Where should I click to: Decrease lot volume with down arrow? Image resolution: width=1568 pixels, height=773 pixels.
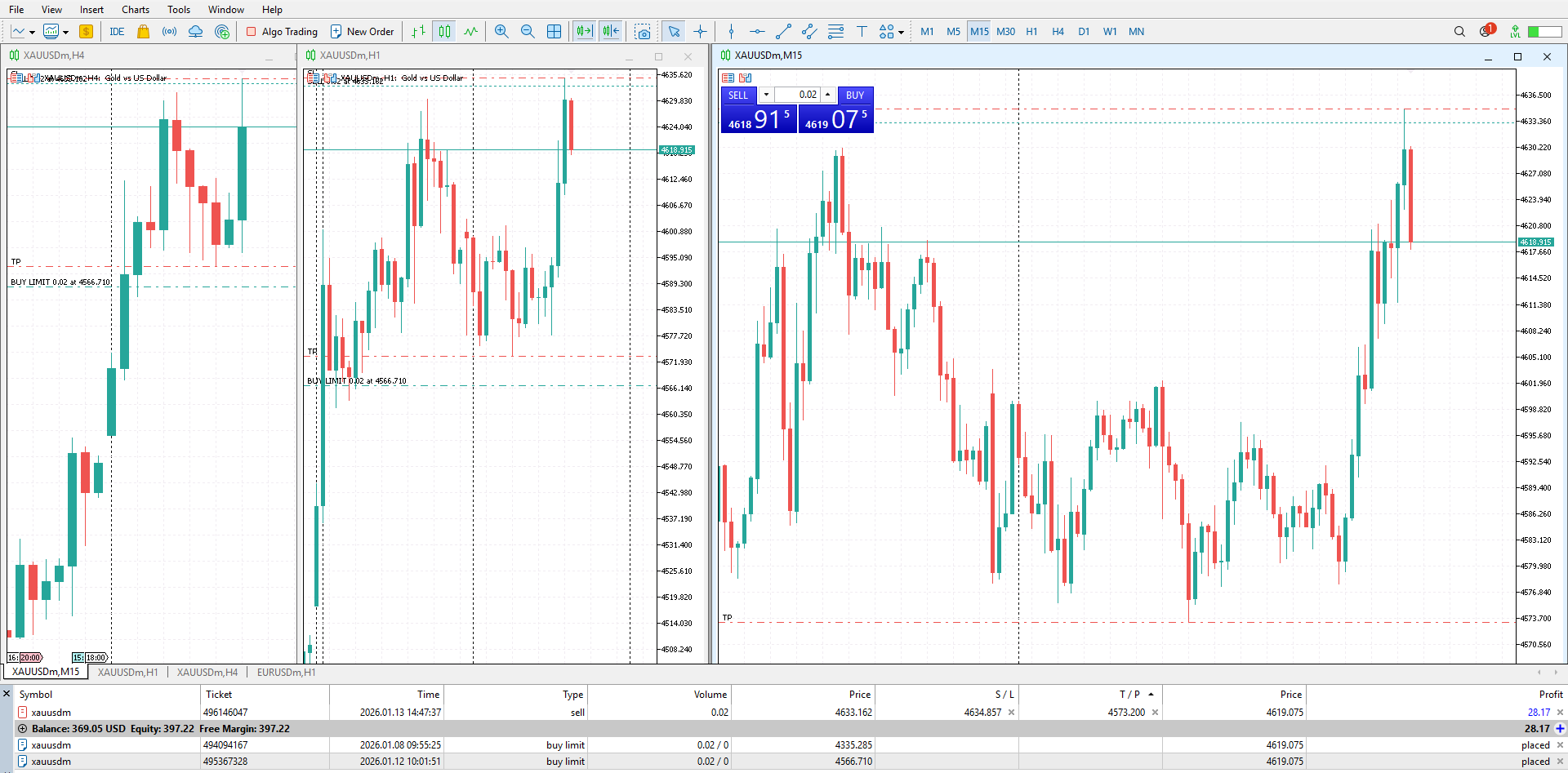pyautogui.click(x=766, y=95)
